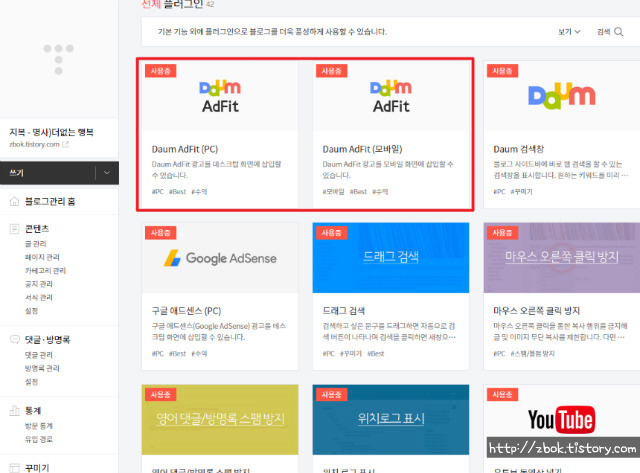The height and width of the screenshot is (473, 640).
Task: Click the Daum 검색창 title
Action: 519,149
